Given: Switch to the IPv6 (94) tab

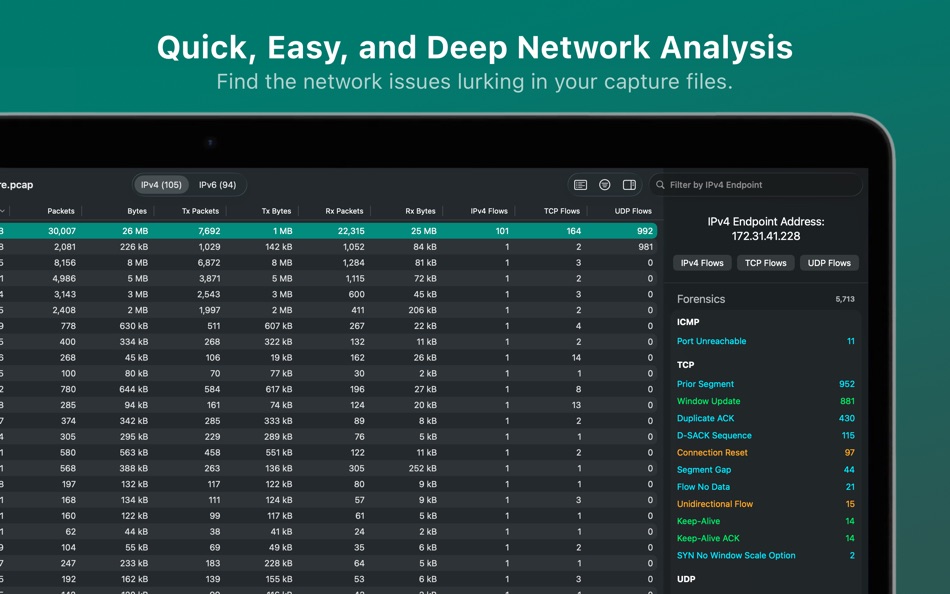Looking at the screenshot, I should click(218, 185).
